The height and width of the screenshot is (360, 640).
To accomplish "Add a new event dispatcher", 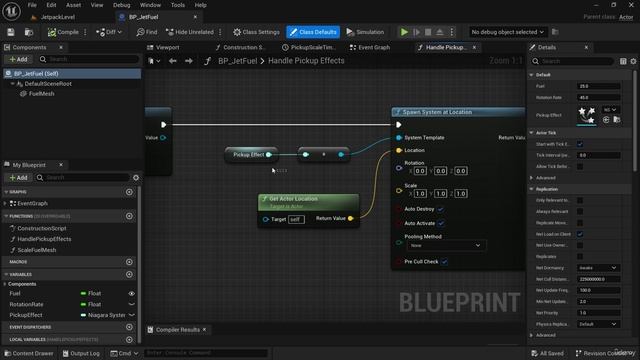I will (x=129, y=327).
